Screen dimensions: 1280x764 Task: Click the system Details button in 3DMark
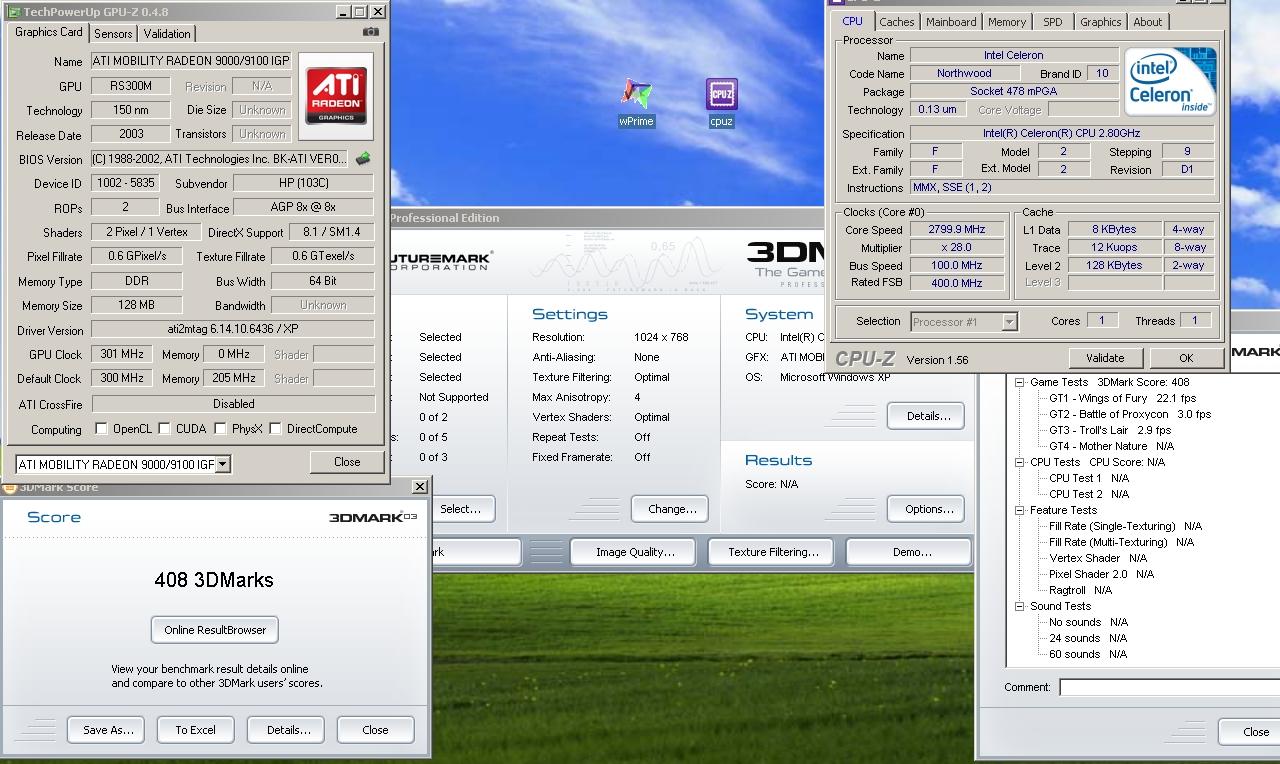point(926,416)
